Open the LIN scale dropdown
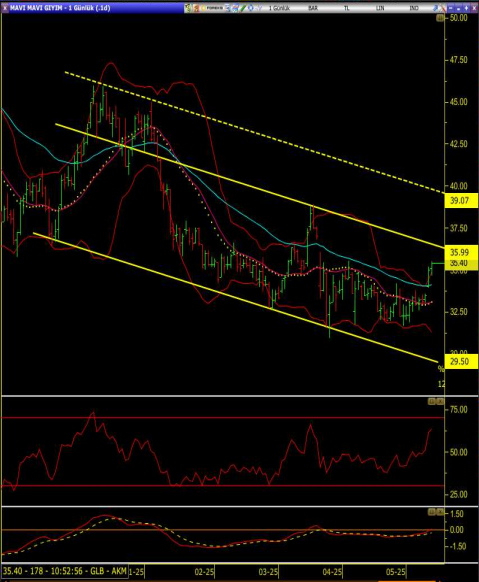 (380, 8)
